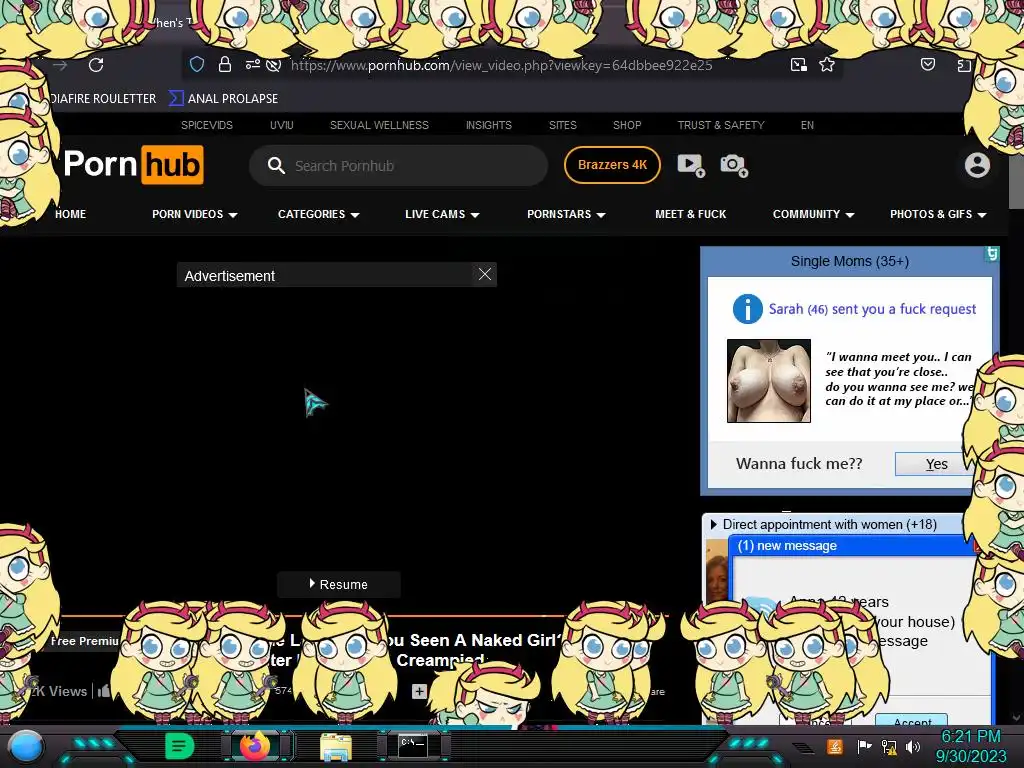1024x768 pixels.
Task: Open TRUST & SAFETY in the top bar
Action: point(721,125)
